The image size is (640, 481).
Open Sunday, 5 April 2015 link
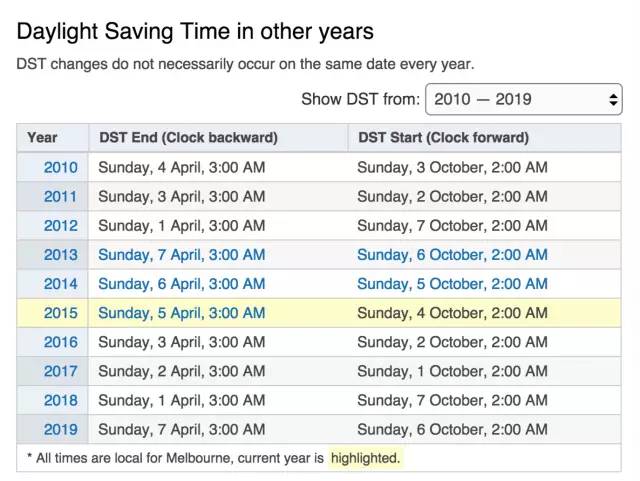[182, 313]
